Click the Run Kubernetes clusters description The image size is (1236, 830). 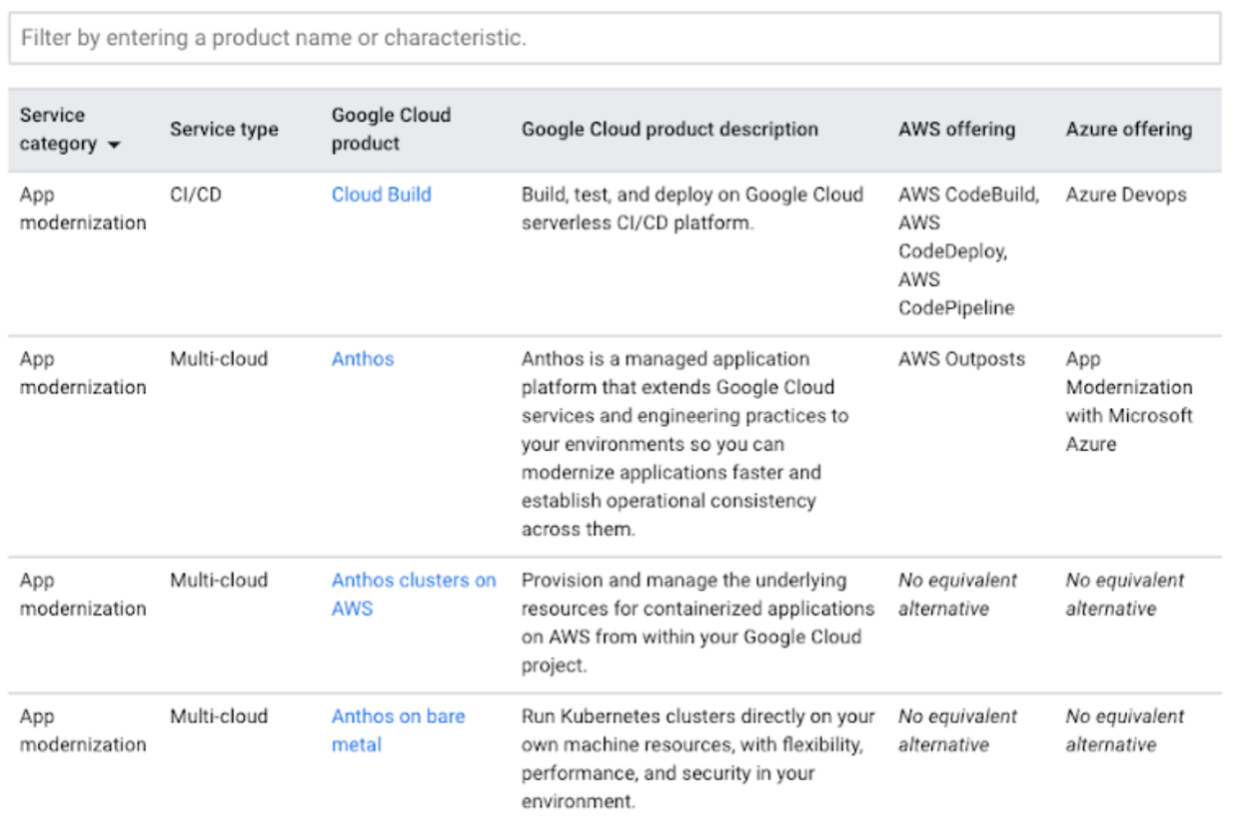(x=698, y=758)
